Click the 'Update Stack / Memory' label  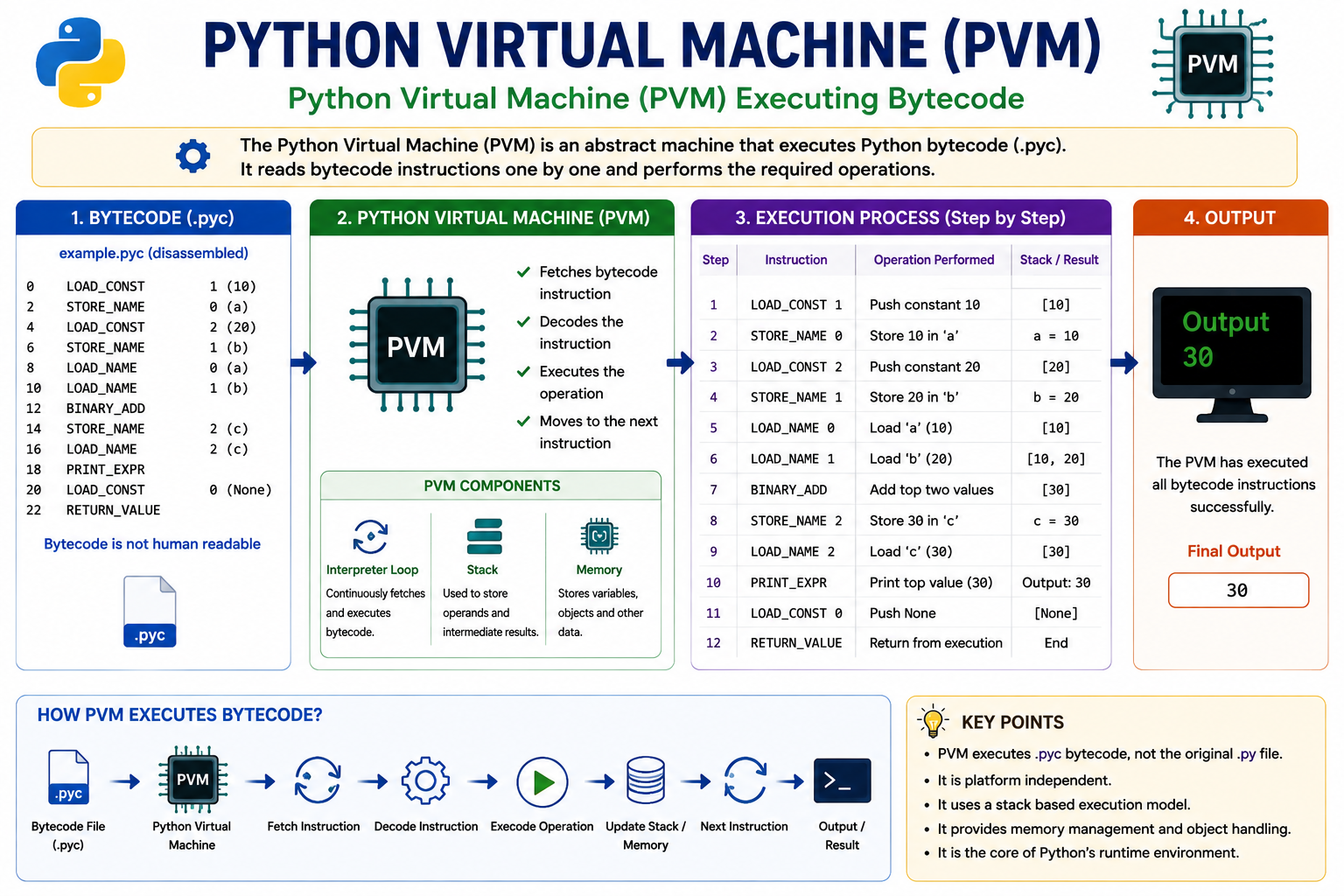(x=646, y=836)
